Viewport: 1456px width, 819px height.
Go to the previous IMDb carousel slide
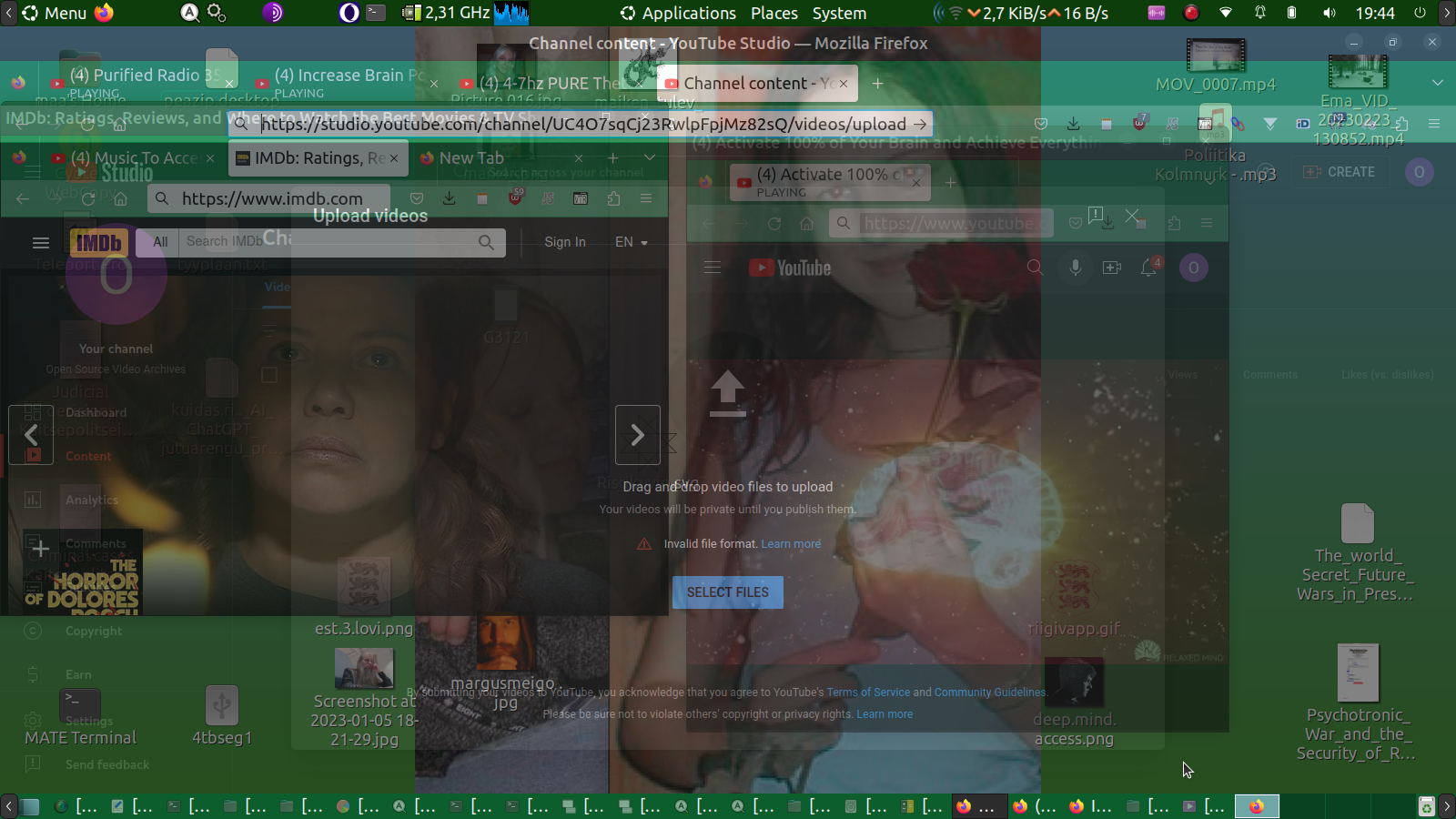coord(31,435)
